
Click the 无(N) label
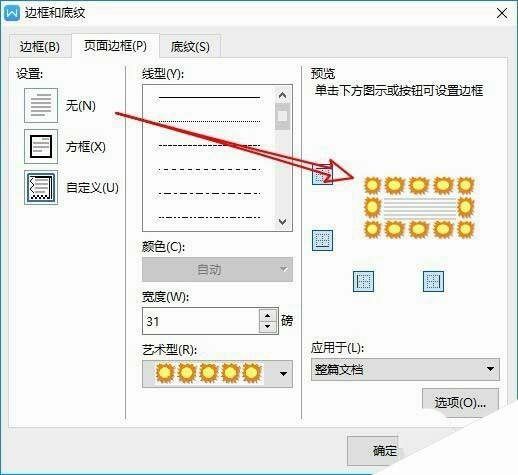[81, 106]
